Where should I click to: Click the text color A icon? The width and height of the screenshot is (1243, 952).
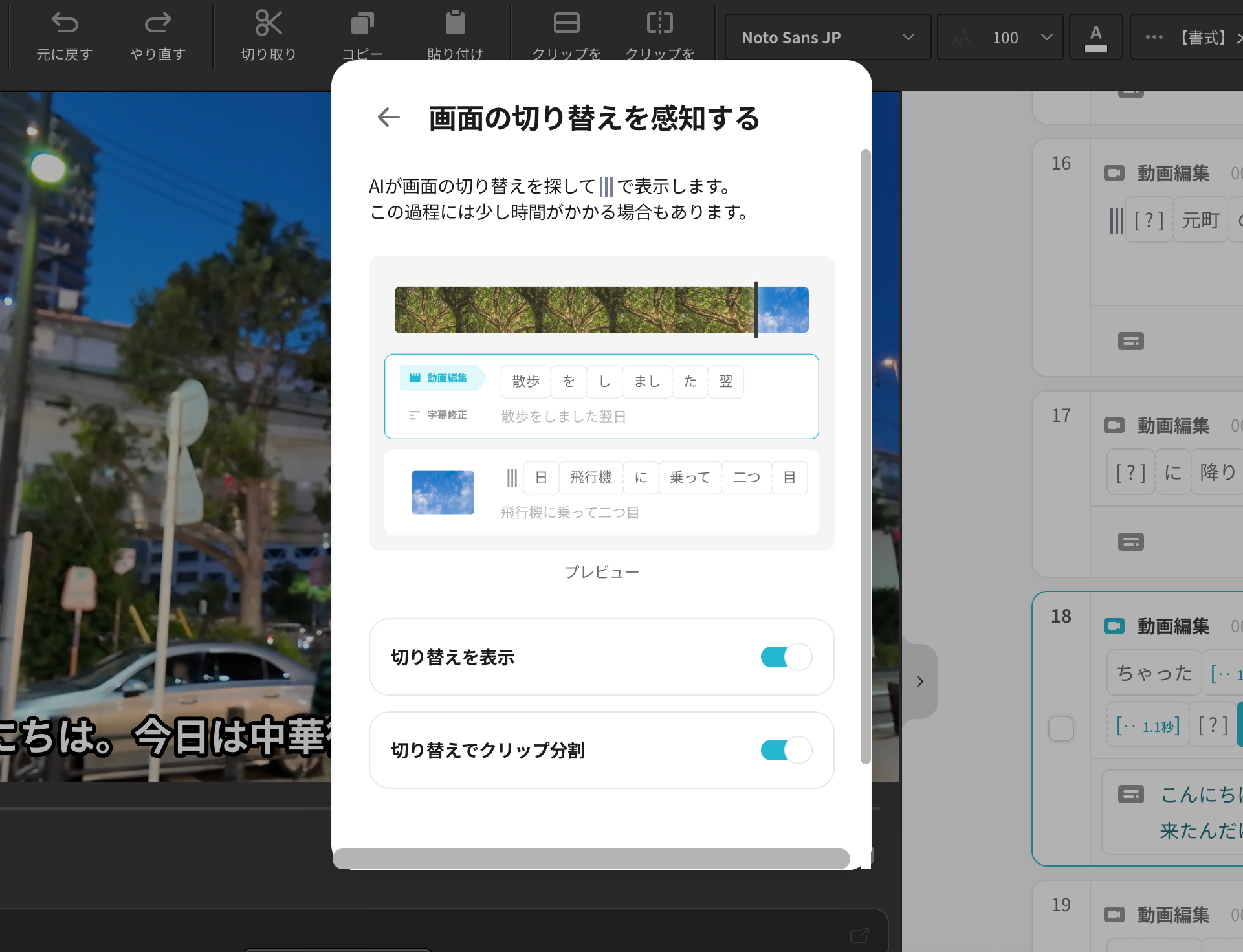(x=1095, y=38)
